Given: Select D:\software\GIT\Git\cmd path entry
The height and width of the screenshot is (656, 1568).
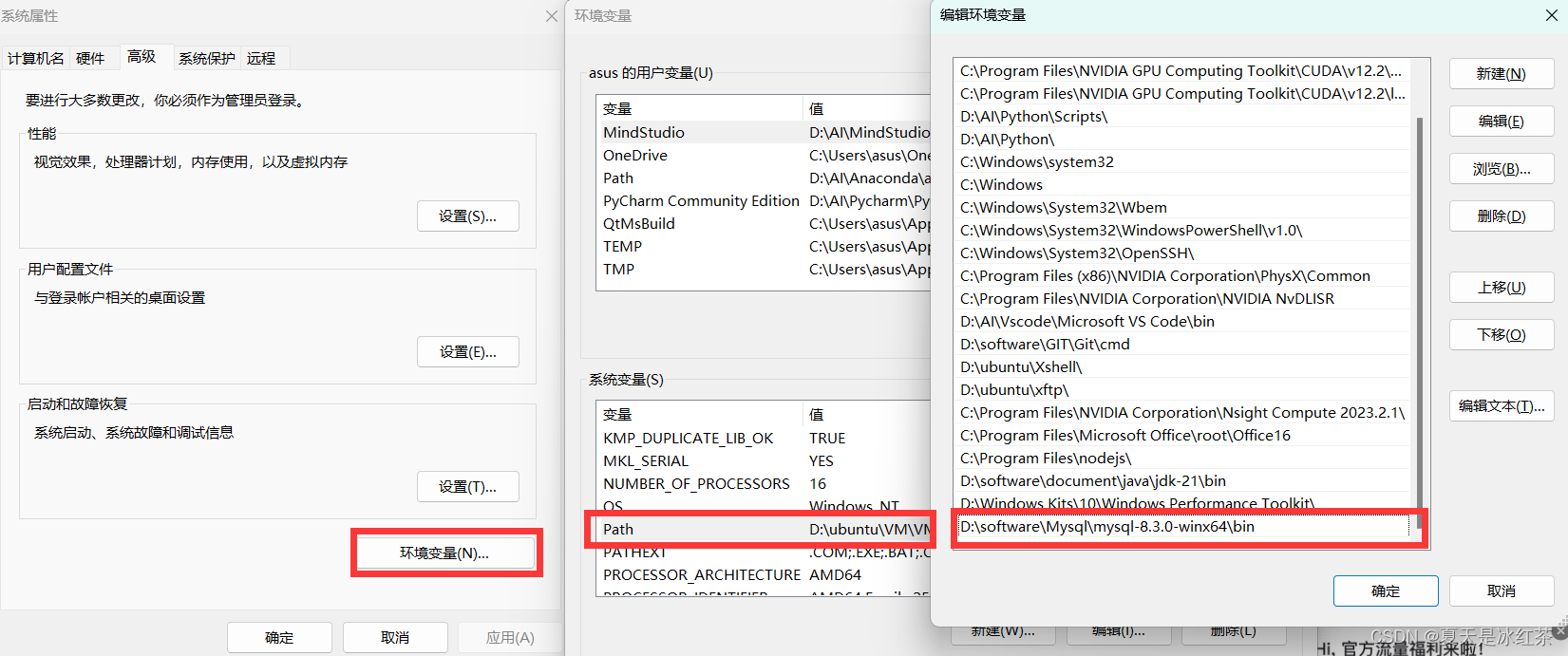Looking at the screenshot, I should pos(1183,344).
